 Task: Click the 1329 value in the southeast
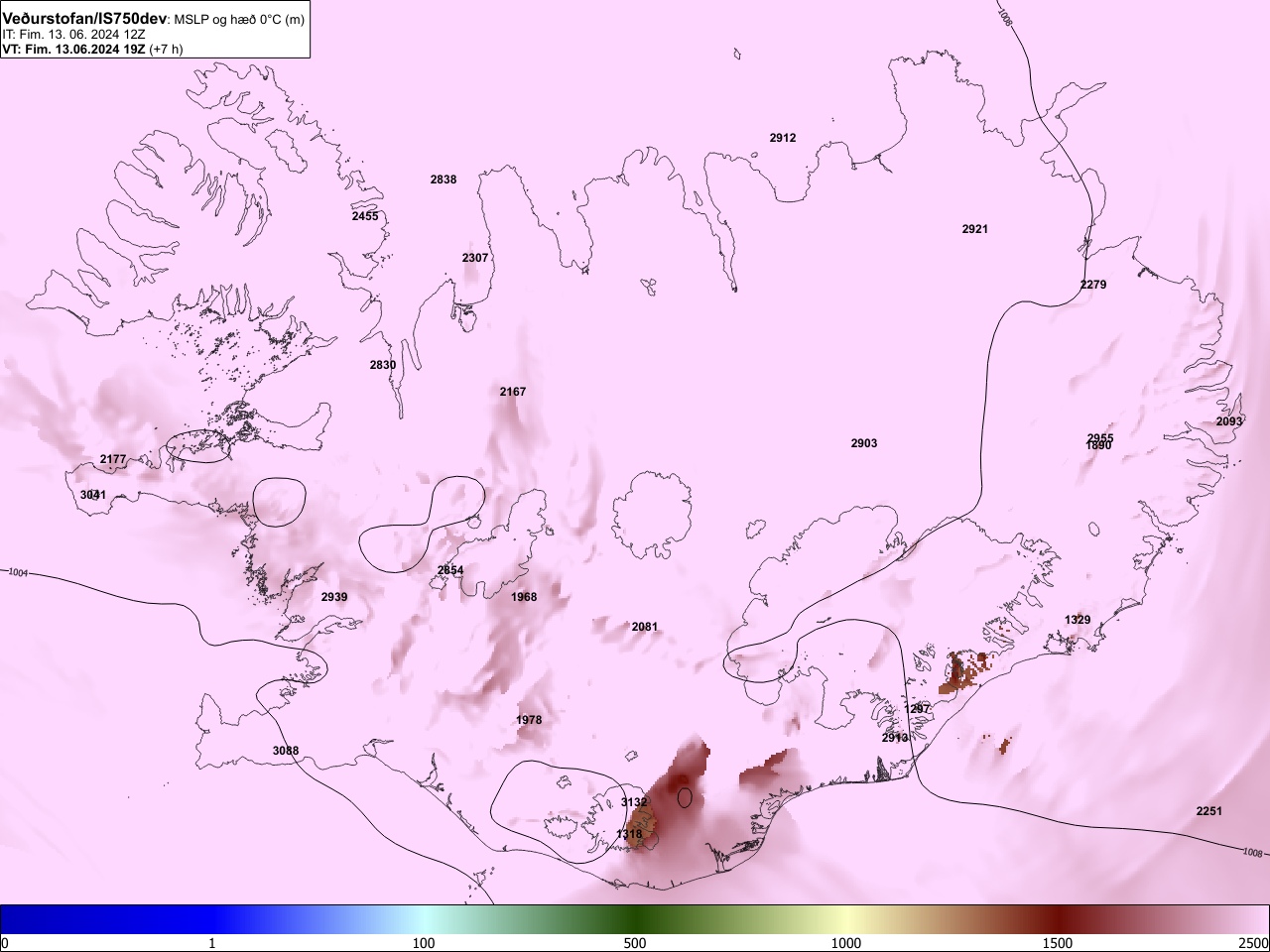click(x=1078, y=620)
